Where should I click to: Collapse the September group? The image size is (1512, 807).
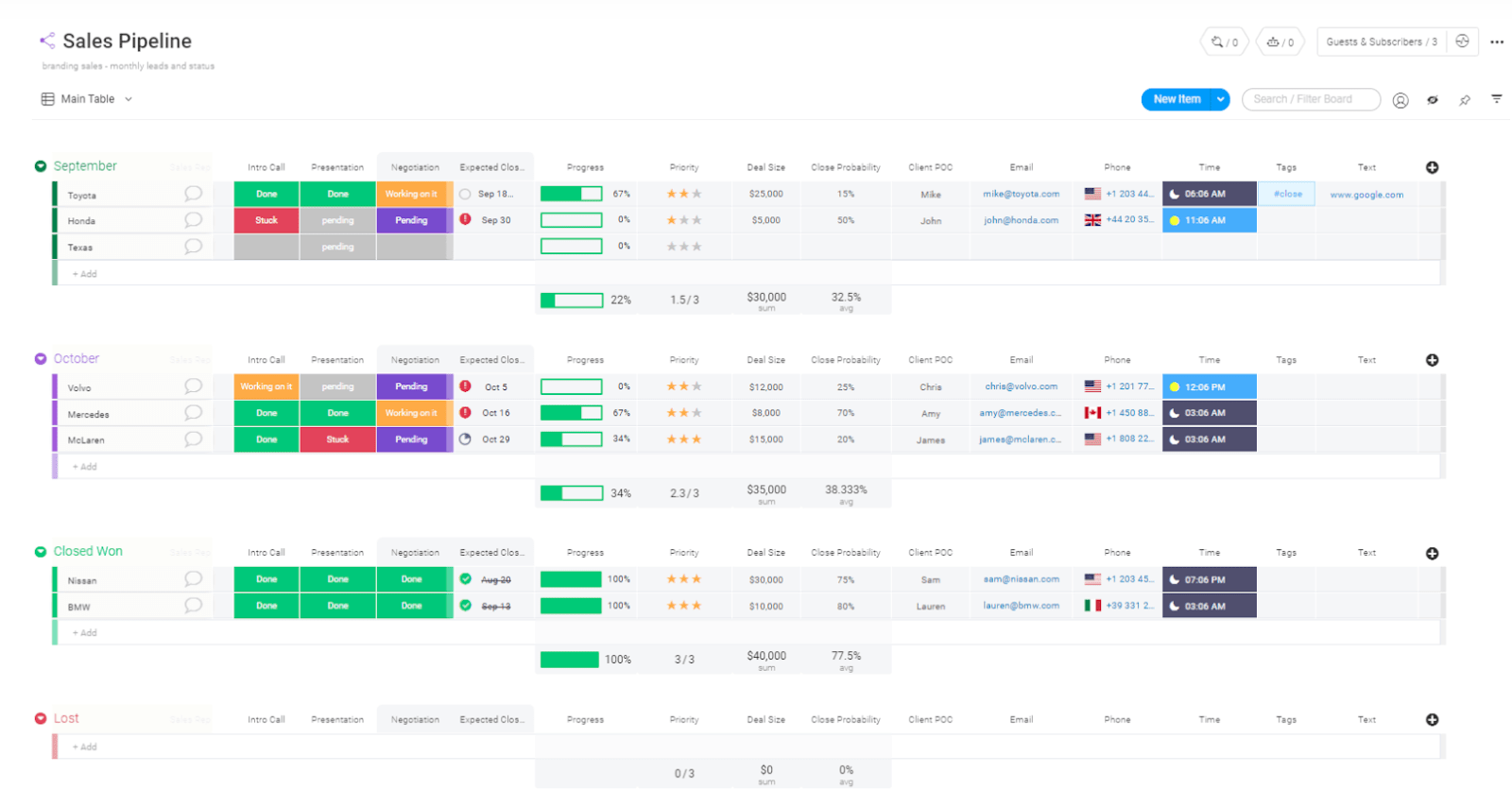41,166
